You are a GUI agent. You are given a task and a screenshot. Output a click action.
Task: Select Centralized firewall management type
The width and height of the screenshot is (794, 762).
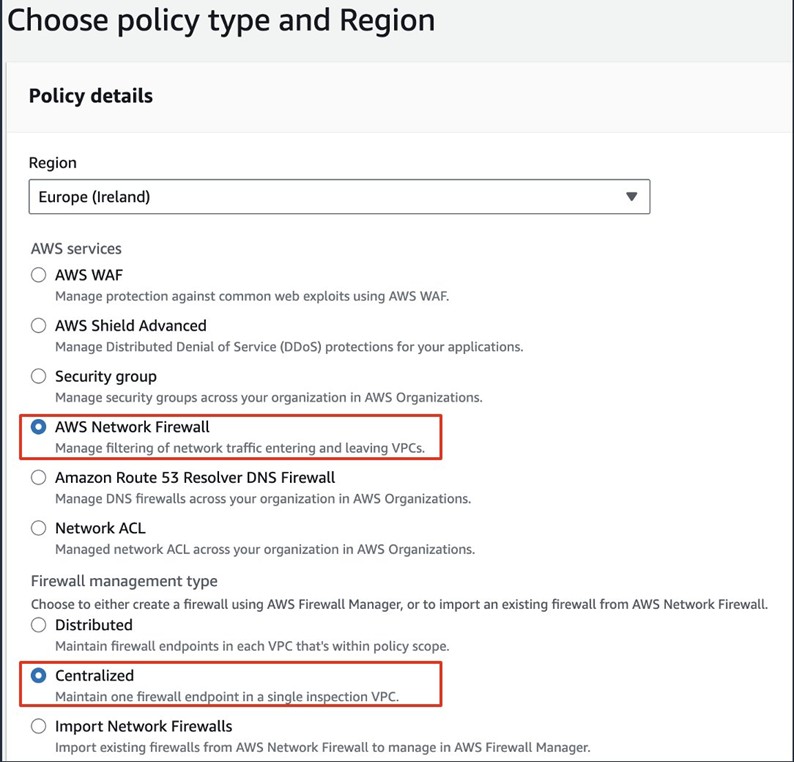[39, 676]
